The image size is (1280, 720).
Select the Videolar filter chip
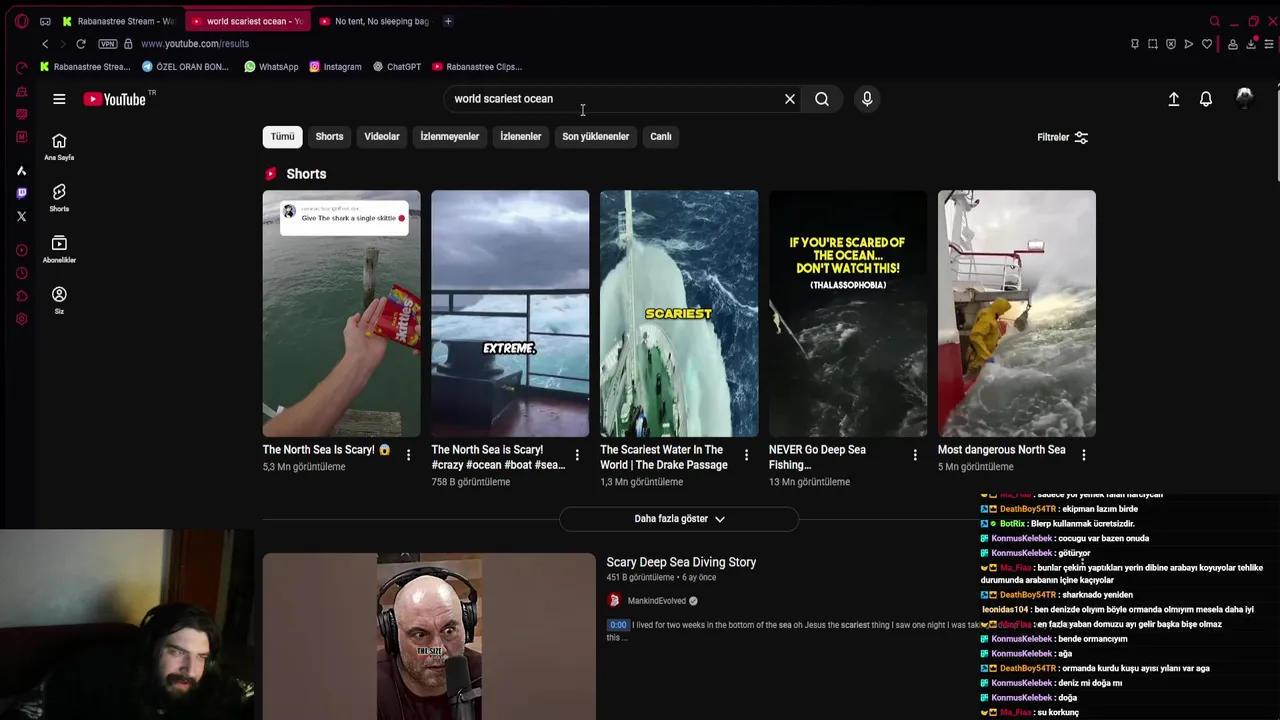click(382, 137)
